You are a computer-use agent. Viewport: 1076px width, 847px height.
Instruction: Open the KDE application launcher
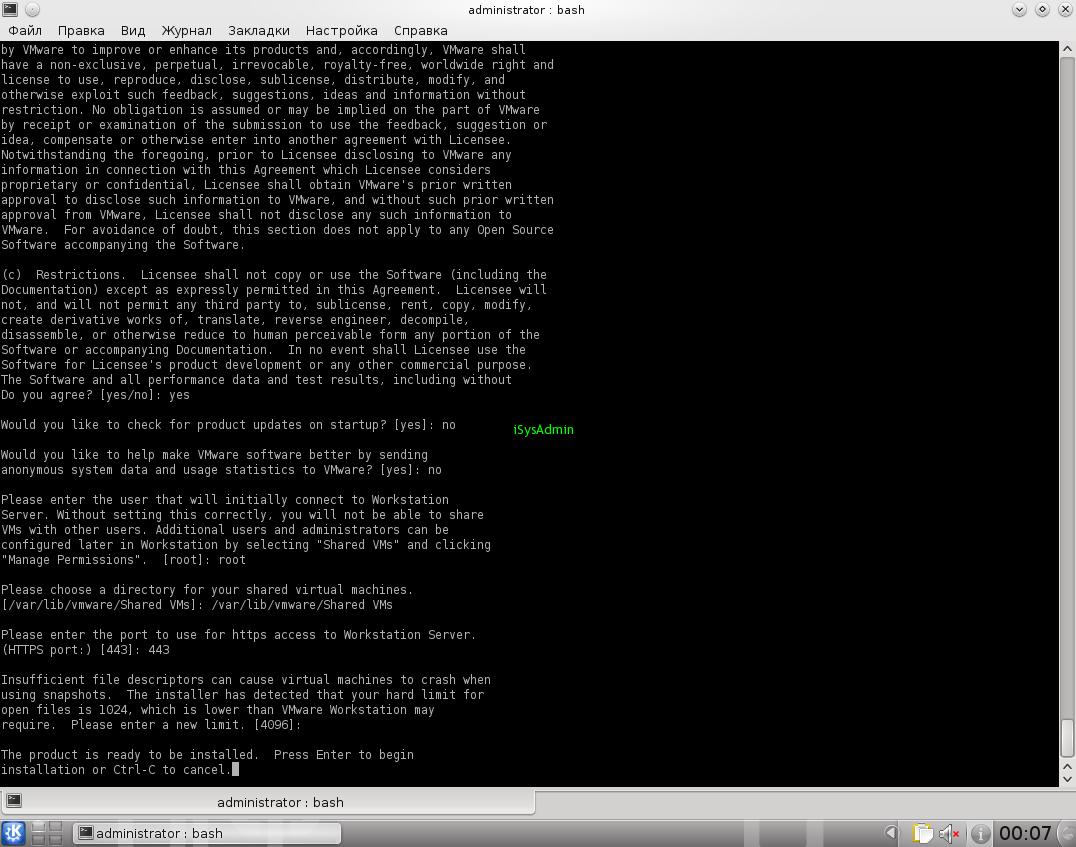point(13,833)
